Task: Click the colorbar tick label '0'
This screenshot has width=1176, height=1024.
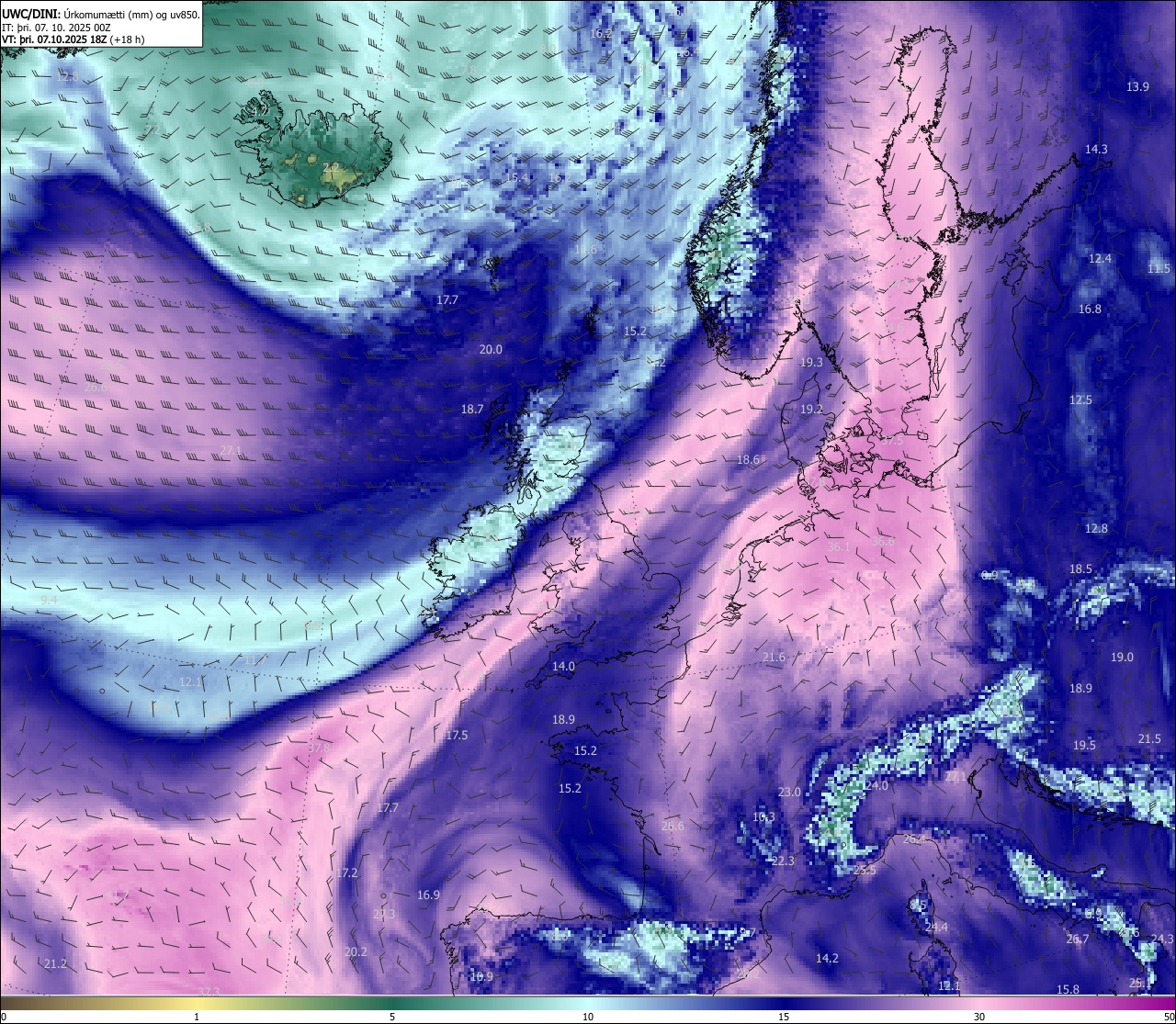Action: click(4, 1017)
